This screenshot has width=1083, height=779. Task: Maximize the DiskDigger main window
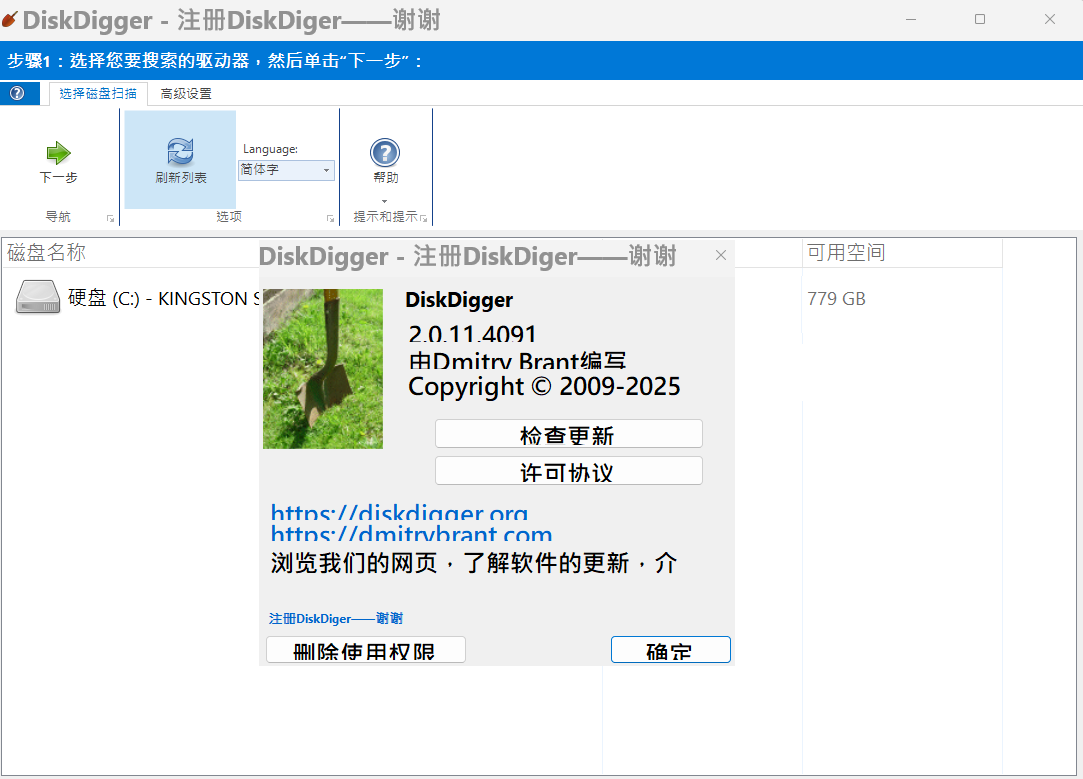(979, 19)
